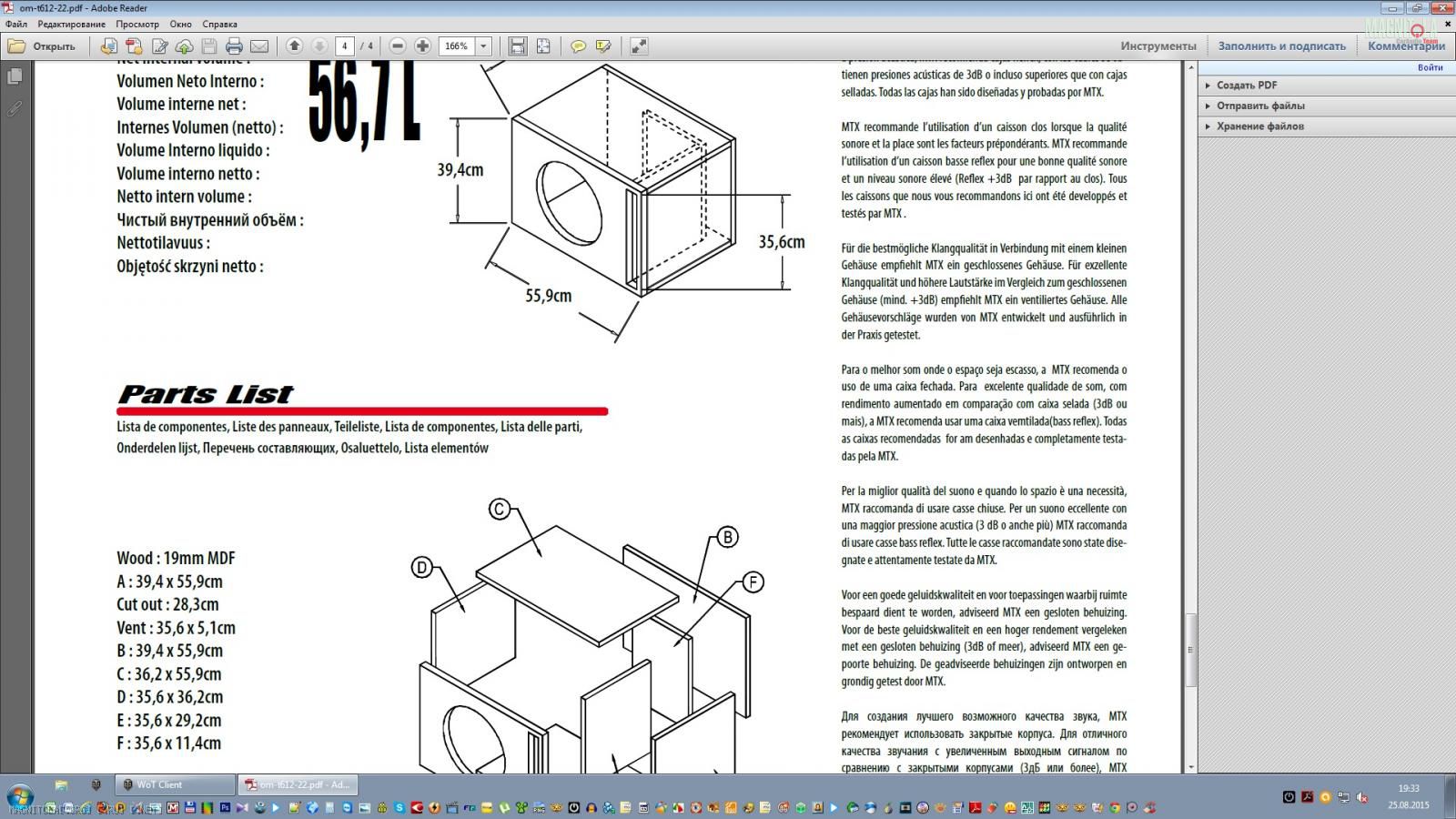Click scrollbar down arrow of the document
Image resolution: width=1456 pixels, height=819 pixels.
[1189, 767]
